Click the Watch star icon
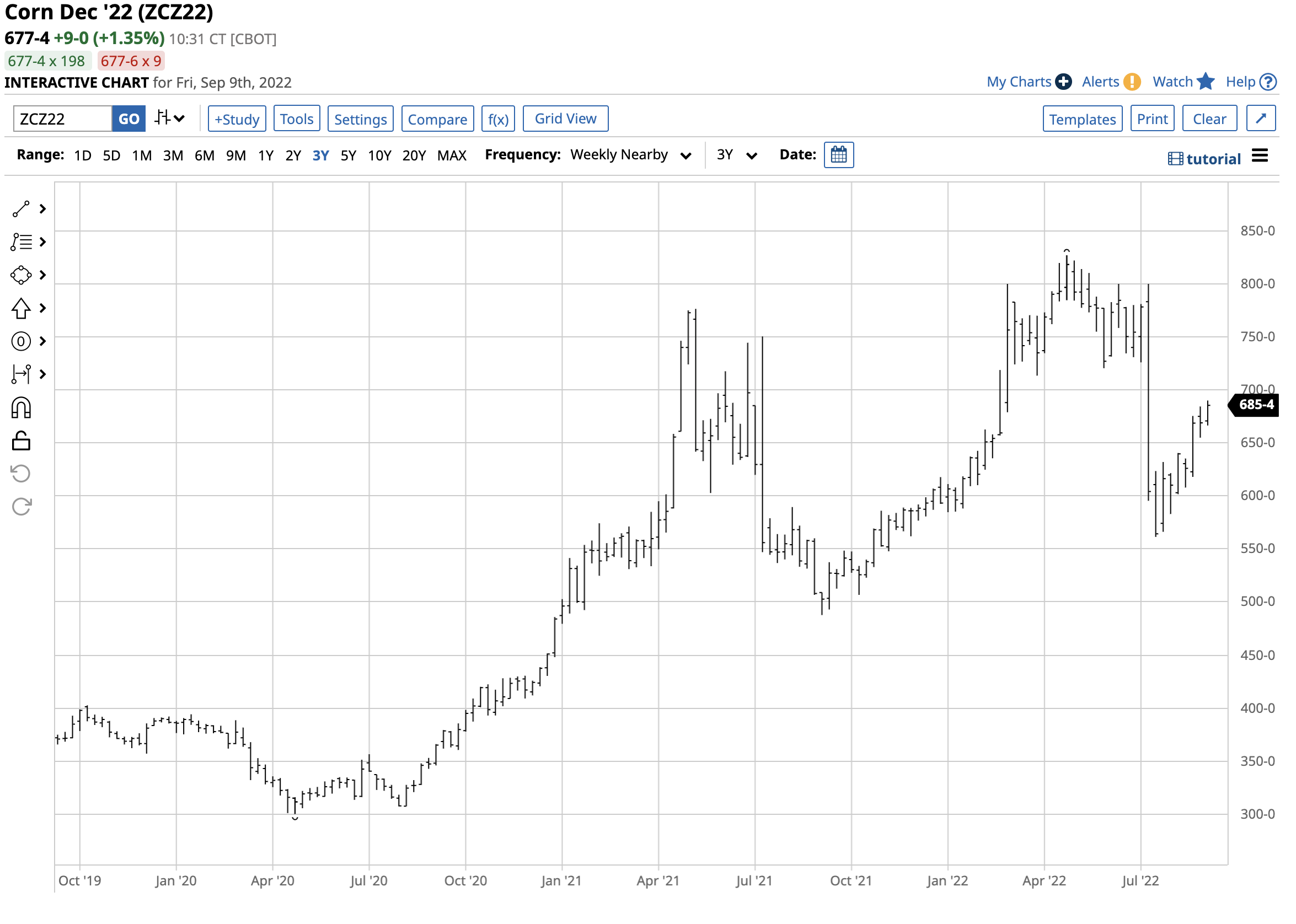This screenshot has width=1296, height=924. click(x=1205, y=82)
